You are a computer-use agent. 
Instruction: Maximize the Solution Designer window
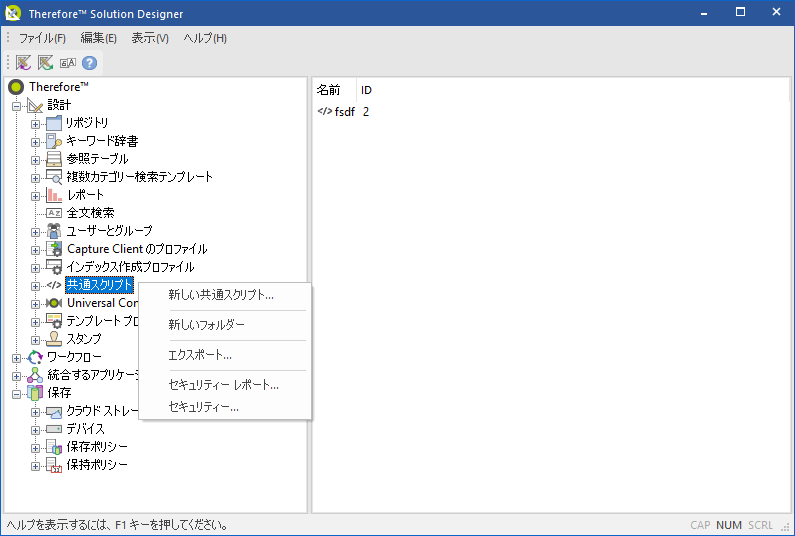point(740,12)
